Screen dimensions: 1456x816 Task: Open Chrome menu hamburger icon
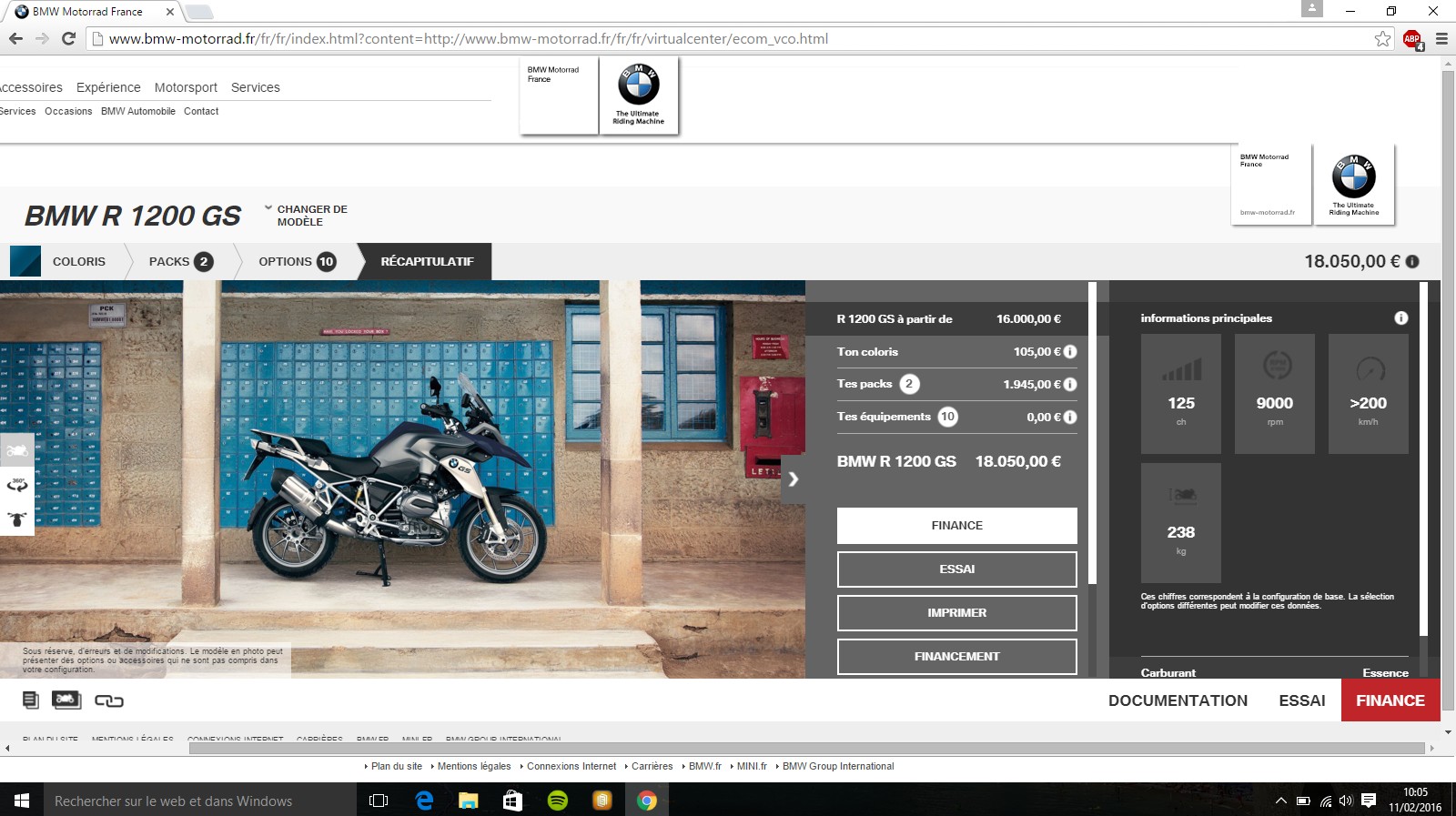click(1441, 38)
